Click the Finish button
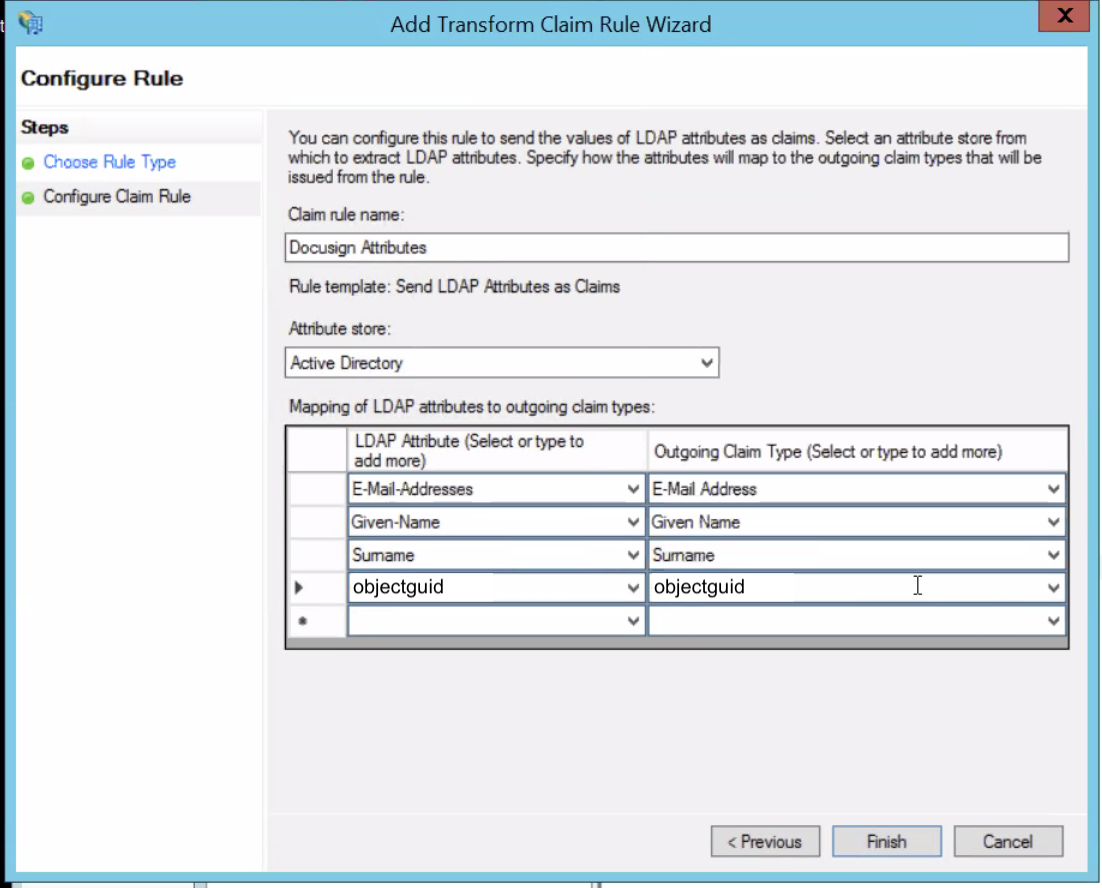The width and height of the screenshot is (1102, 888). [886, 841]
